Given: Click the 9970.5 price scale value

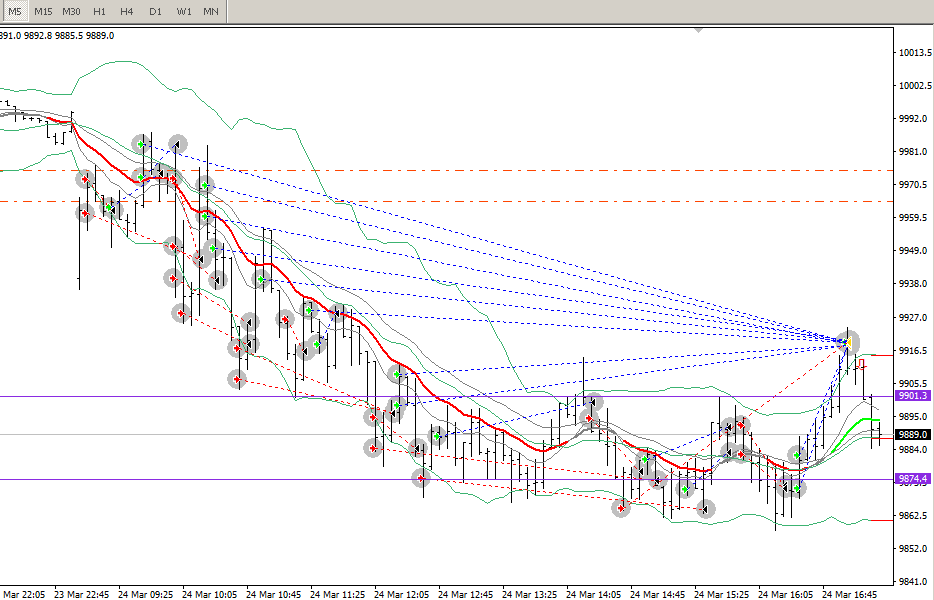Looking at the screenshot, I should tap(913, 185).
